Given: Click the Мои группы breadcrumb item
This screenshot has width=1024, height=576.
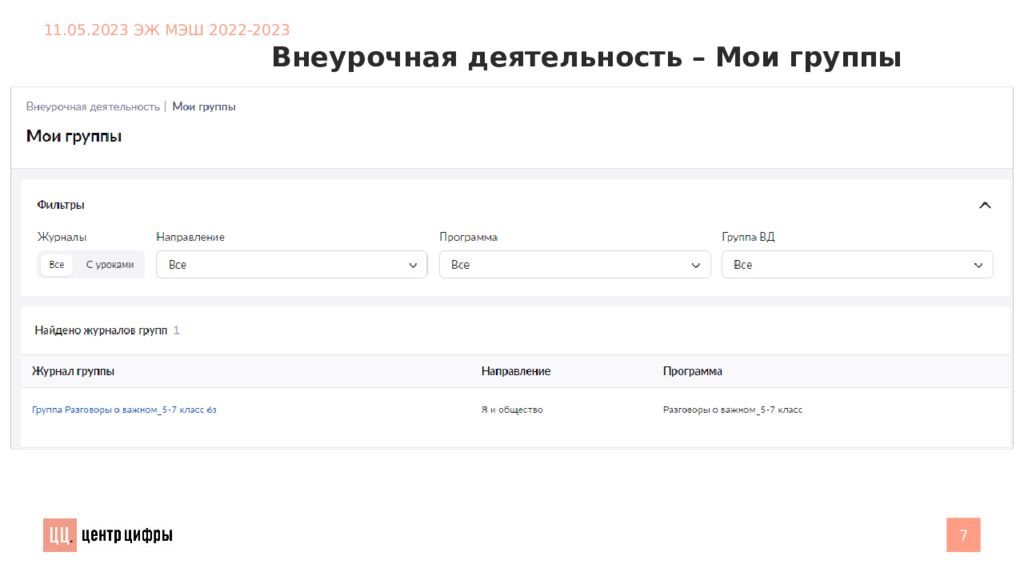Looking at the screenshot, I should coord(204,106).
